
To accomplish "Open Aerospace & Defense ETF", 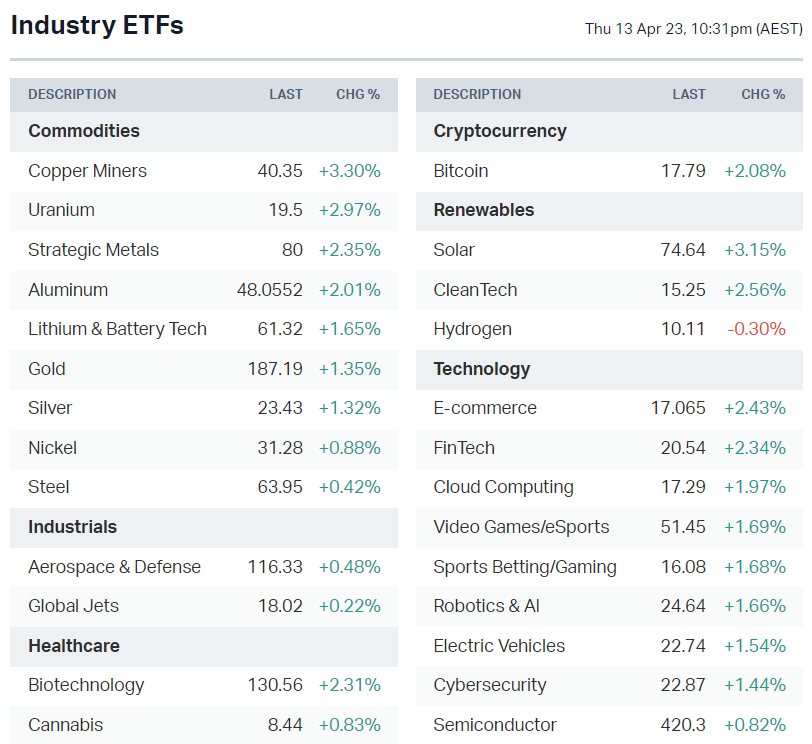I will tap(115, 567).
